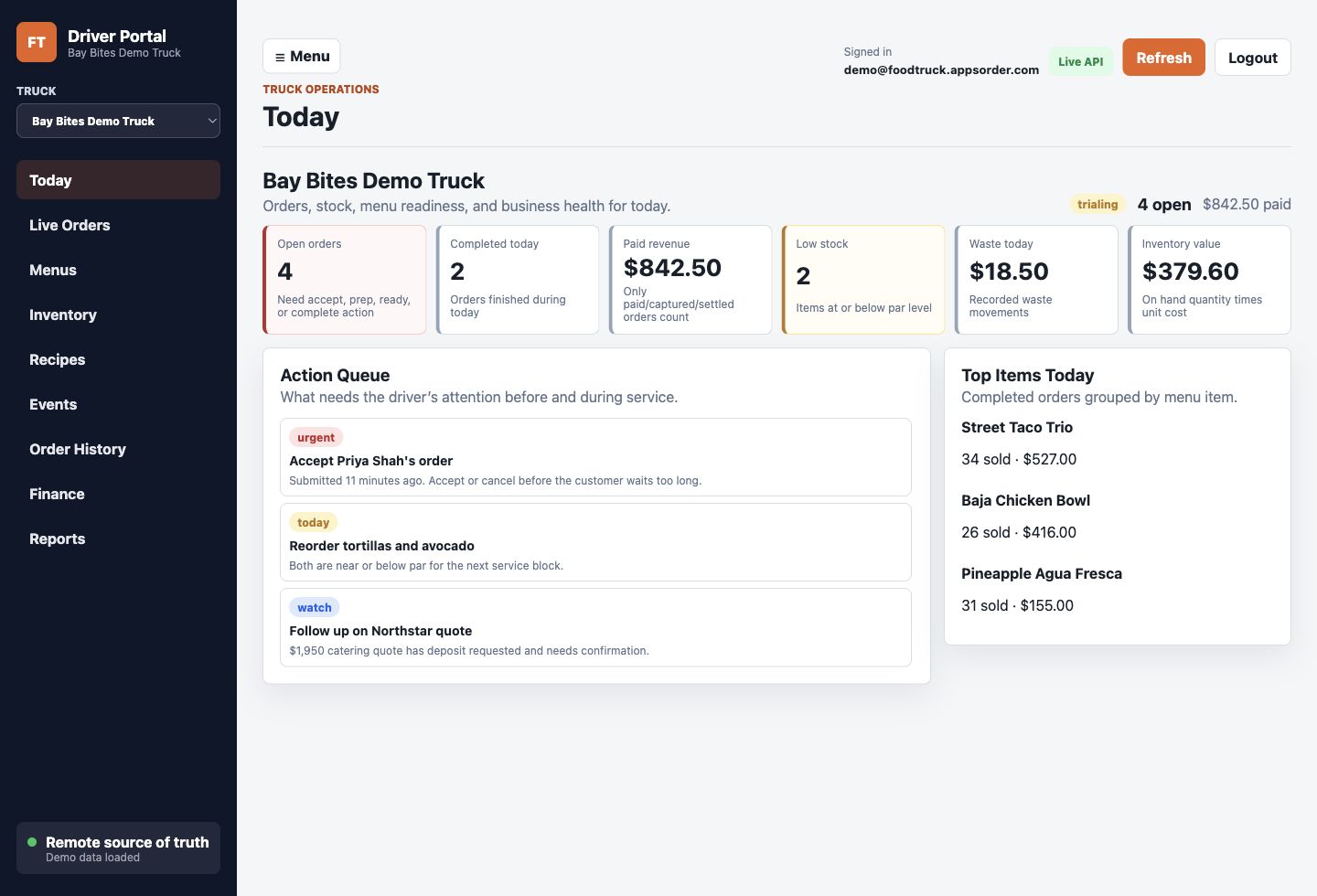The height and width of the screenshot is (896, 1317).
Task: Click the Inventory value $379.60 card
Action: 1209,280
